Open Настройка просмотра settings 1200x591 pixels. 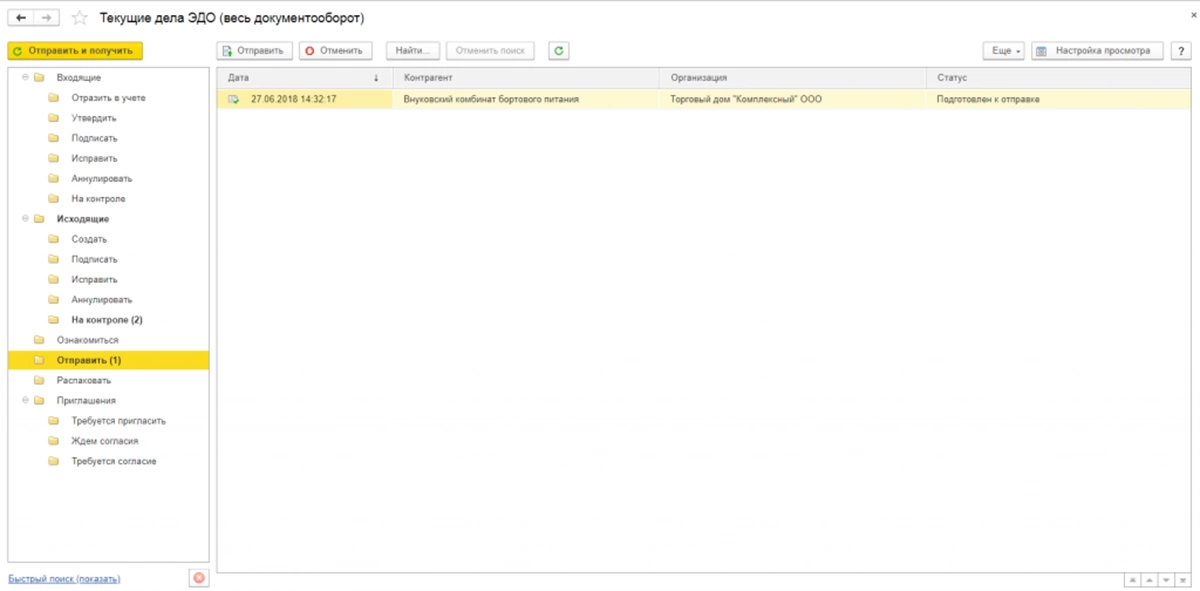[1097, 50]
